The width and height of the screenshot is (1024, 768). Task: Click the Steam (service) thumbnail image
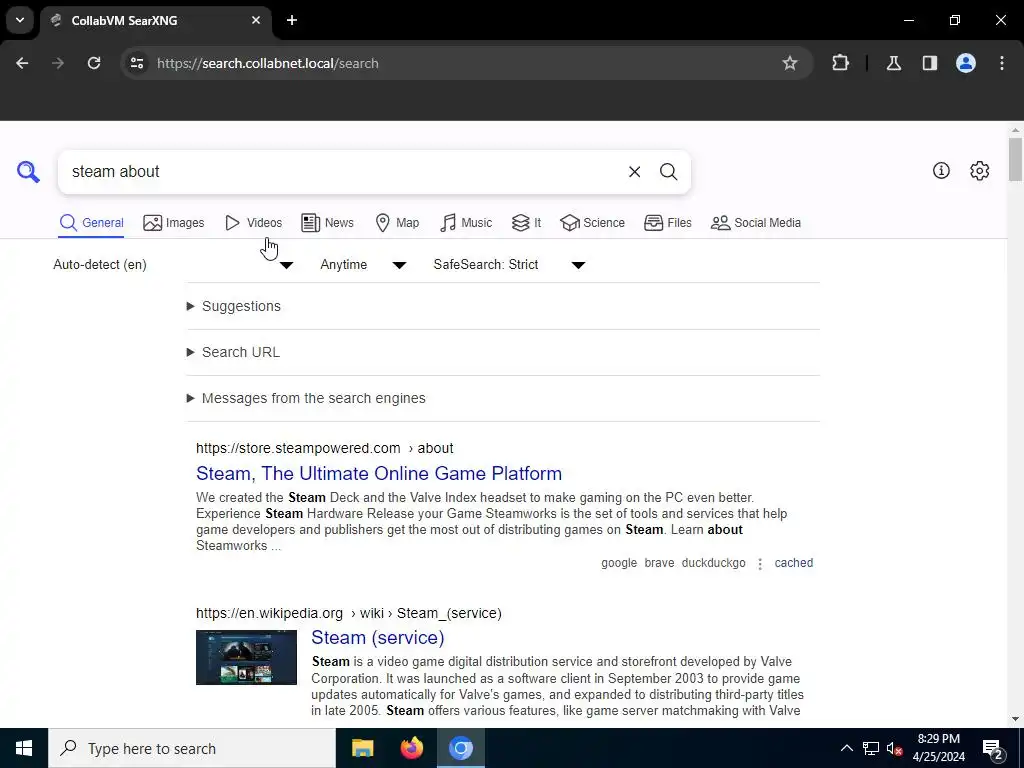[x=246, y=657]
